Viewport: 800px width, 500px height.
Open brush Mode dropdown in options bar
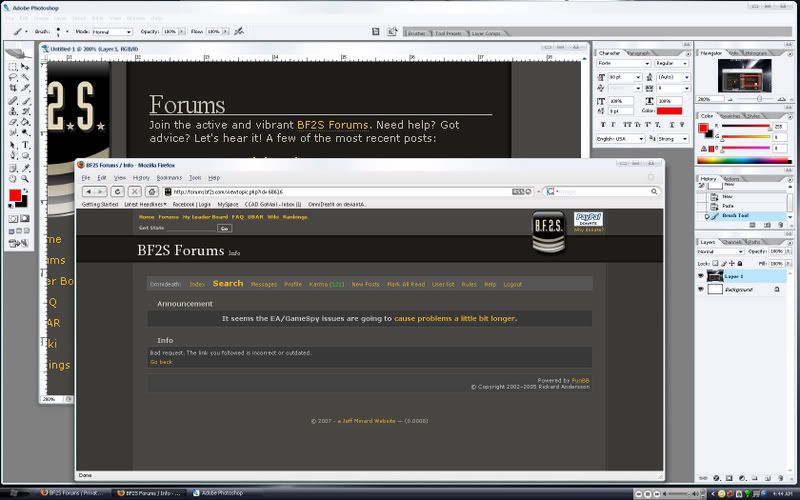[112, 32]
